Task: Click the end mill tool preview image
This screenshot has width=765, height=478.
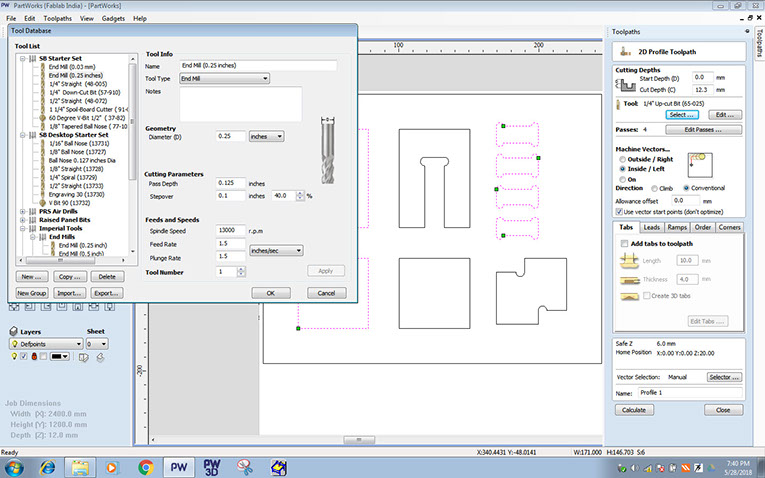Action: click(328, 150)
